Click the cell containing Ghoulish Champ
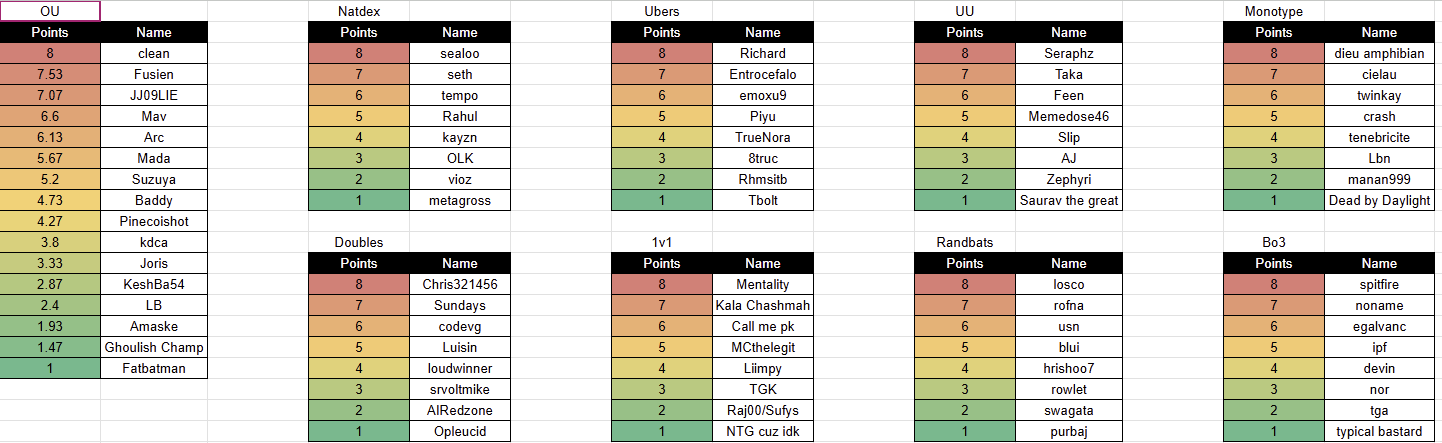Screen dimensions: 1442x443 click(154, 347)
